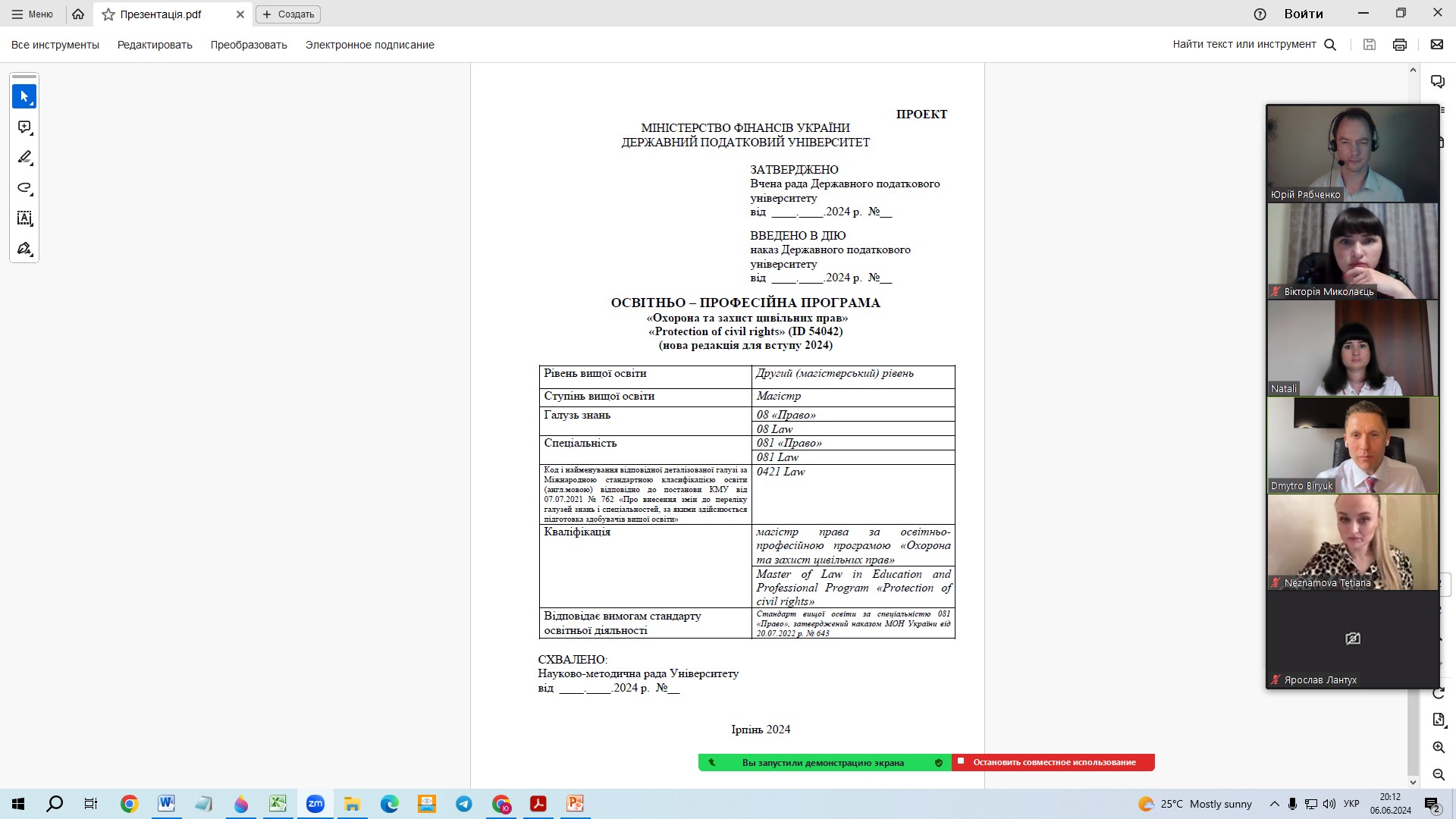Click the Создать new tab button
Screen dimensions: 1456x819
click(x=288, y=14)
